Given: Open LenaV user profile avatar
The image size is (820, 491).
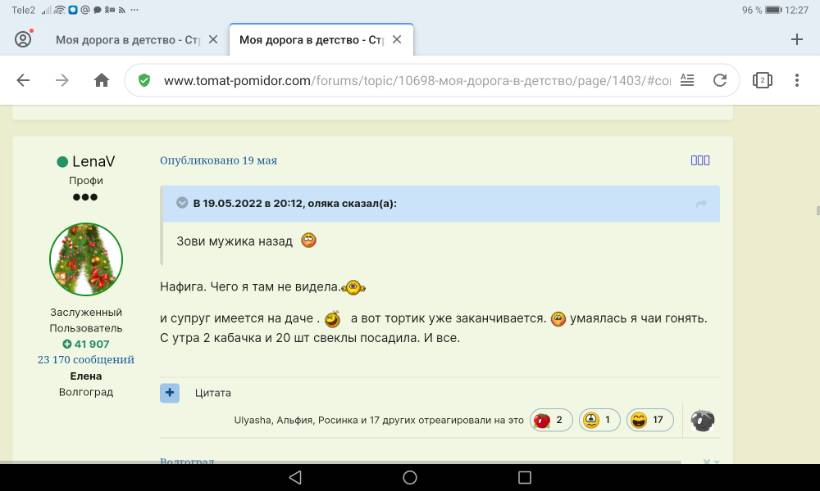Looking at the screenshot, I should 86,259.
